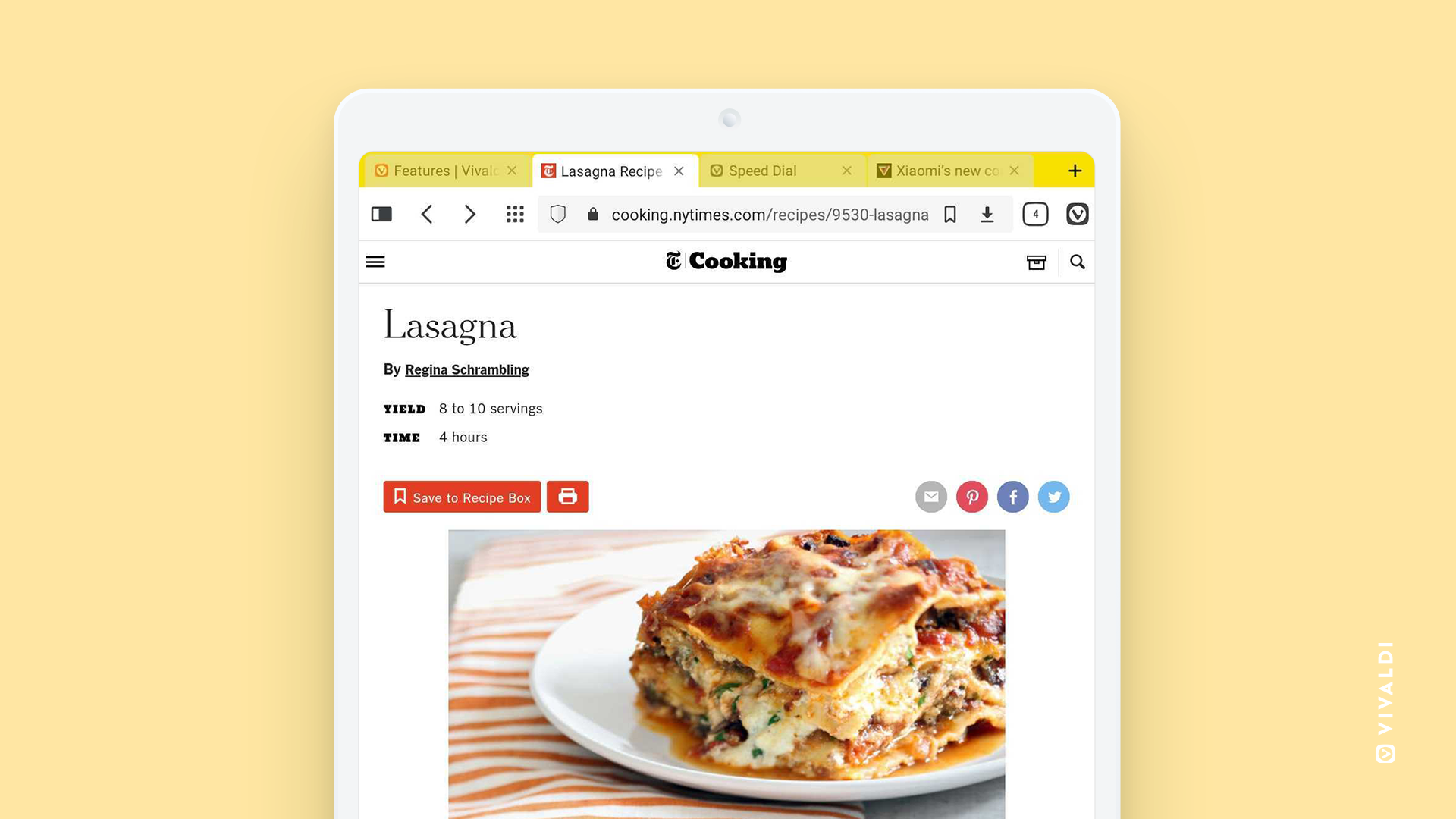Click the print recipe icon button
This screenshot has height=819, width=1456.
pyautogui.click(x=567, y=497)
